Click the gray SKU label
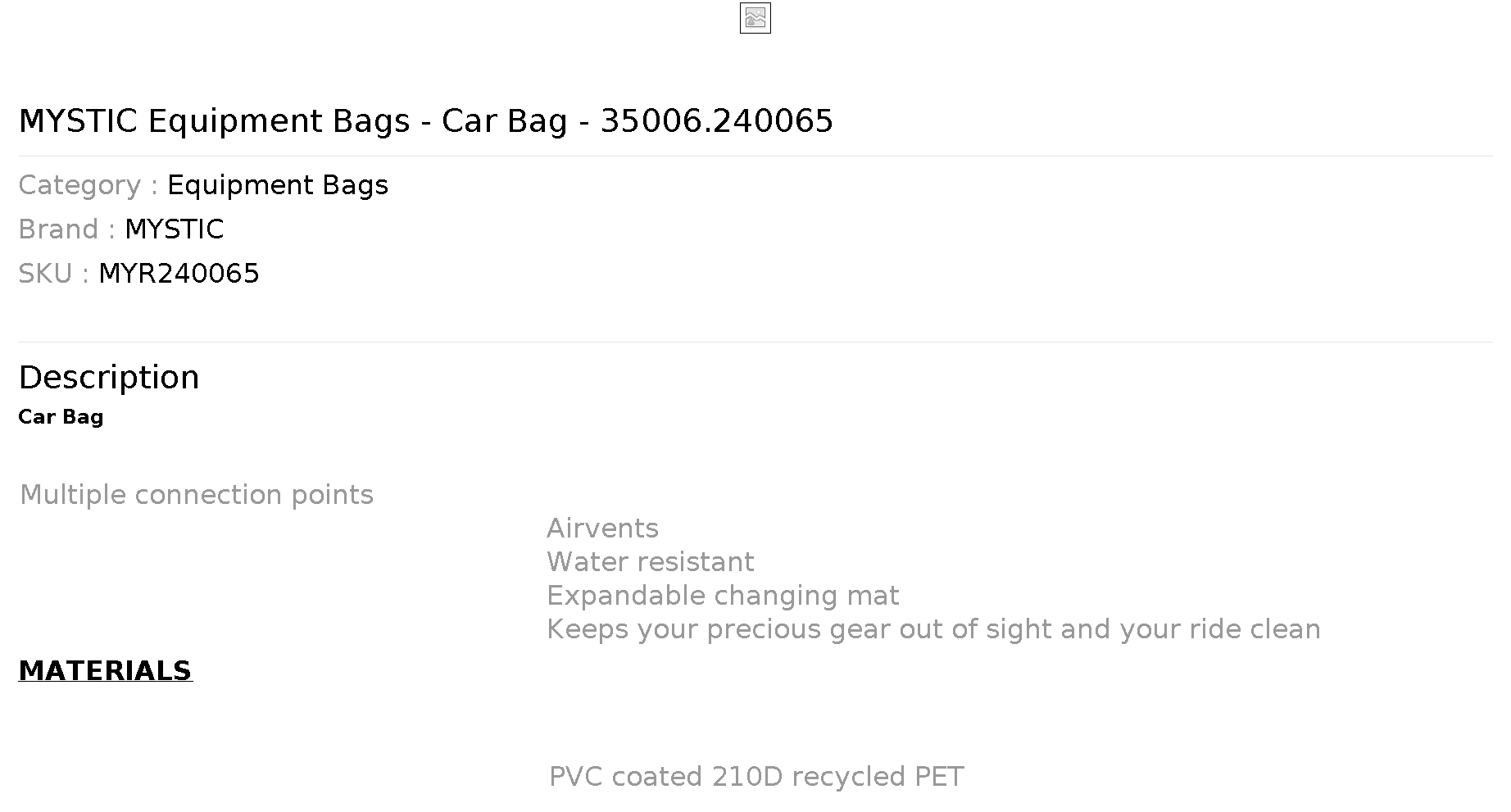This screenshot has width=1511, height=812. point(53,274)
